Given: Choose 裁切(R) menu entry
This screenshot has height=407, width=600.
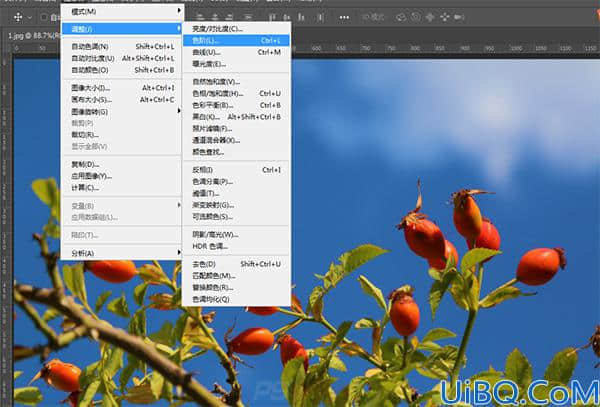Looking at the screenshot, I should pos(122,135).
